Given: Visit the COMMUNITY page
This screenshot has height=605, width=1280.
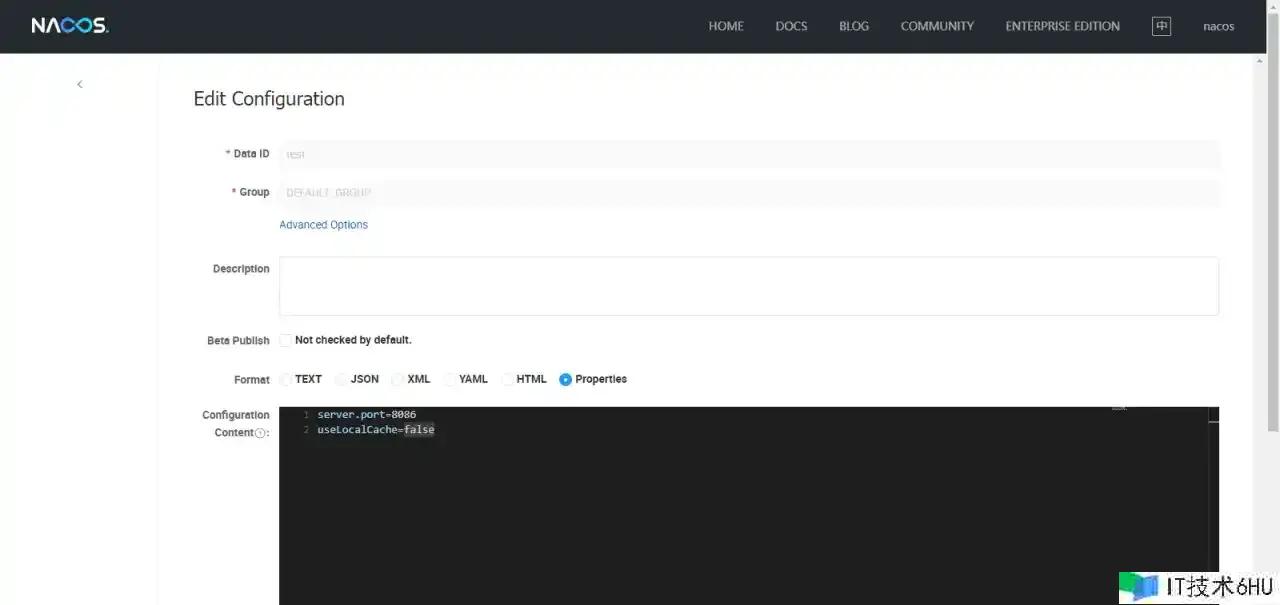Looking at the screenshot, I should pos(937,26).
